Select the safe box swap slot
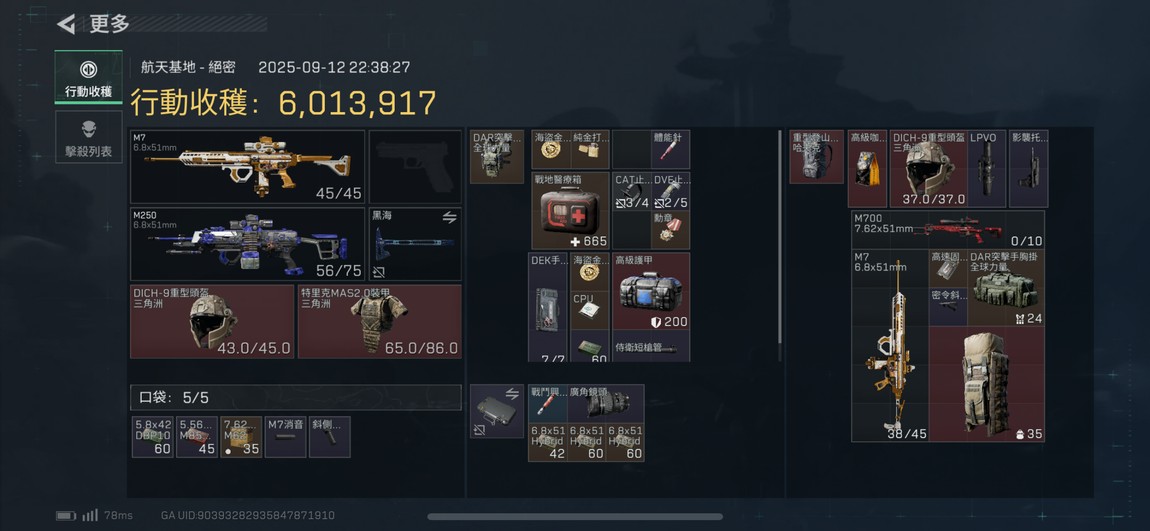Screen dimensions: 1150x531 click(x=497, y=411)
